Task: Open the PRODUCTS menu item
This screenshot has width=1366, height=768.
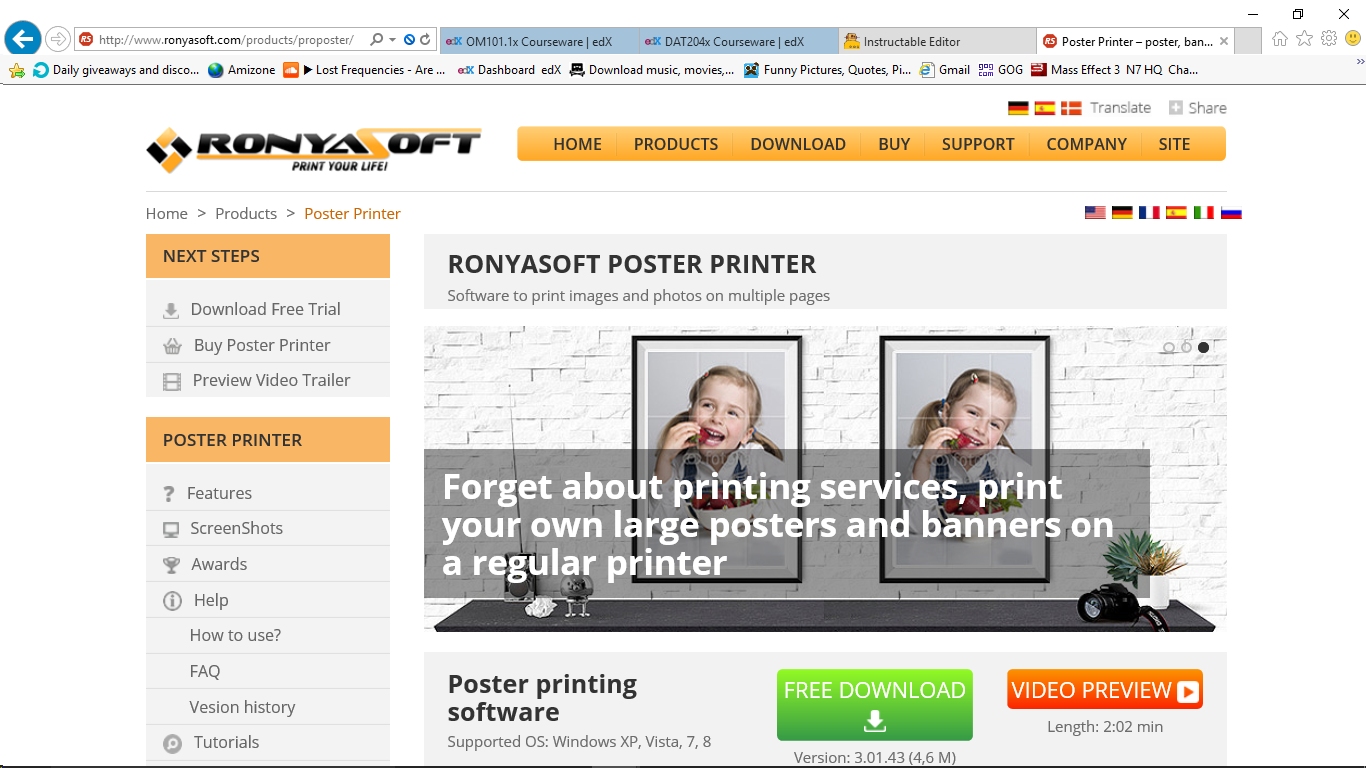Action: (676, 144)
